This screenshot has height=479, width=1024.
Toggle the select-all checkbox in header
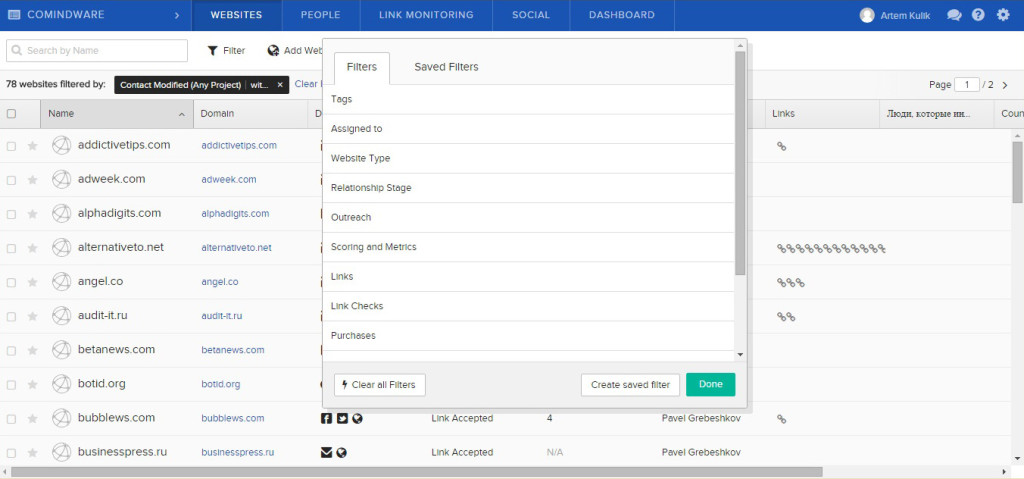pos(11,114)
